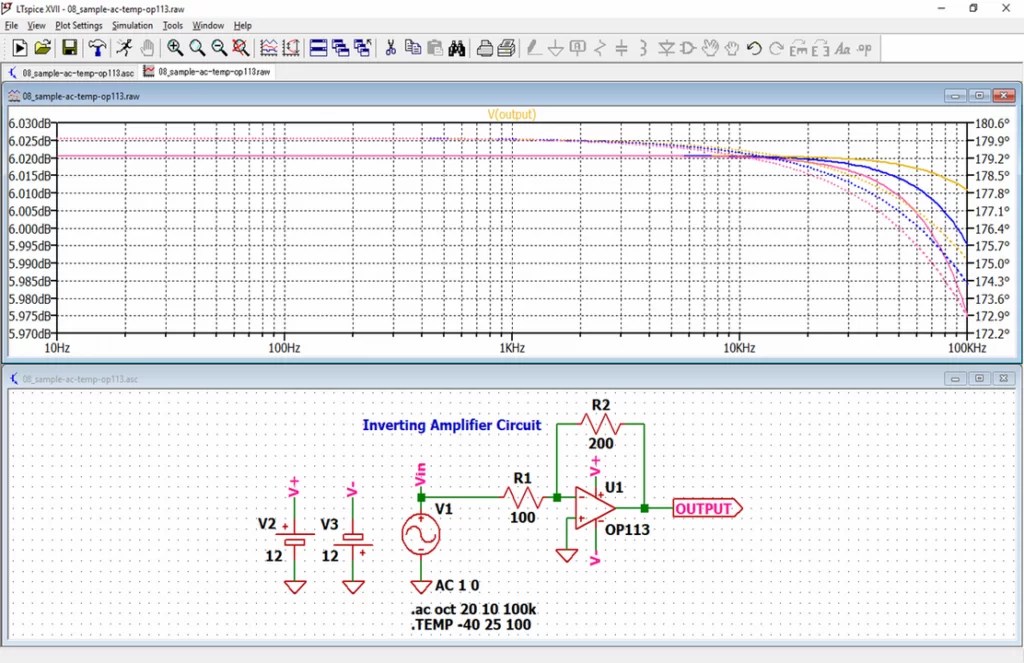
Task: Cascade windows toolbar icon
Action: pyautogui.click(x=340, y=48)
